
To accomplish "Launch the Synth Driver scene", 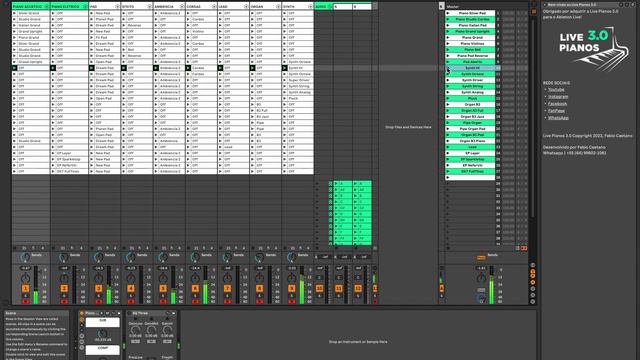I will tap(448, 80).
